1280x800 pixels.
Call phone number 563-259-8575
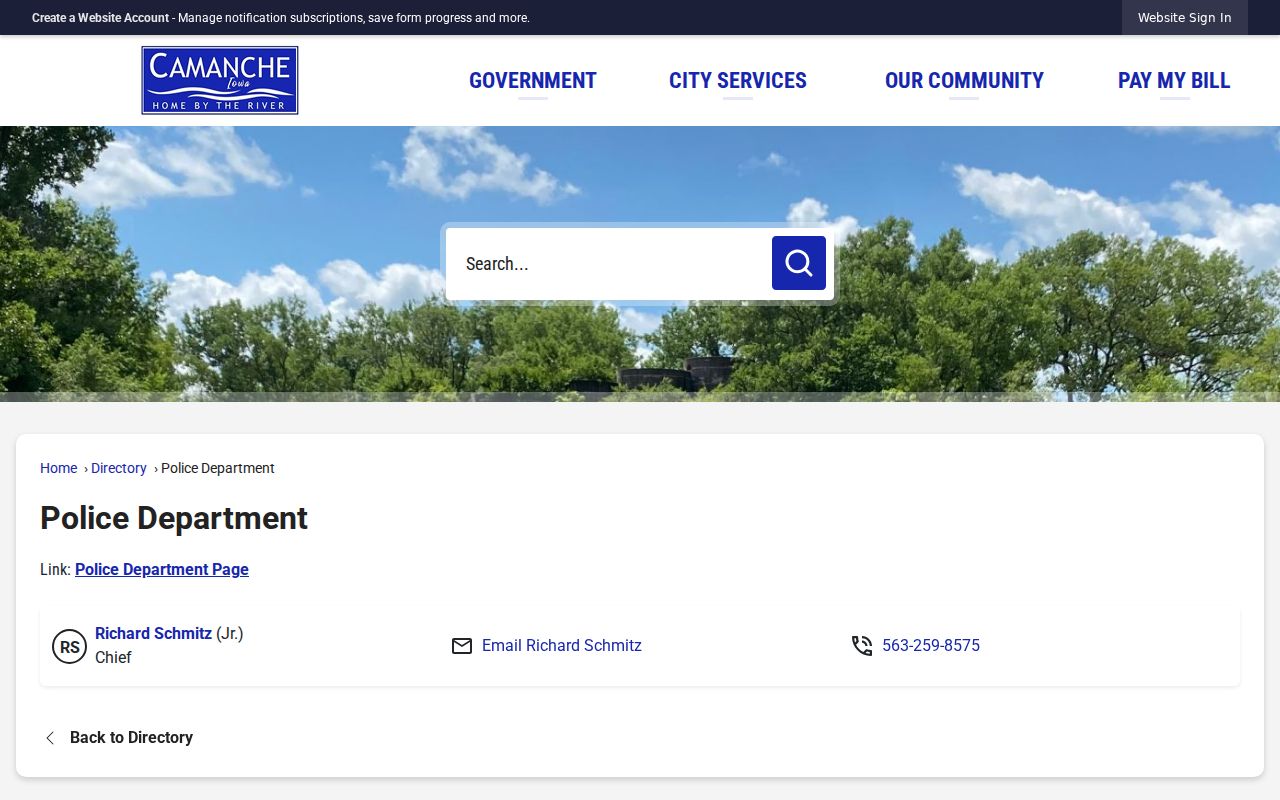[x=931, y=646]
